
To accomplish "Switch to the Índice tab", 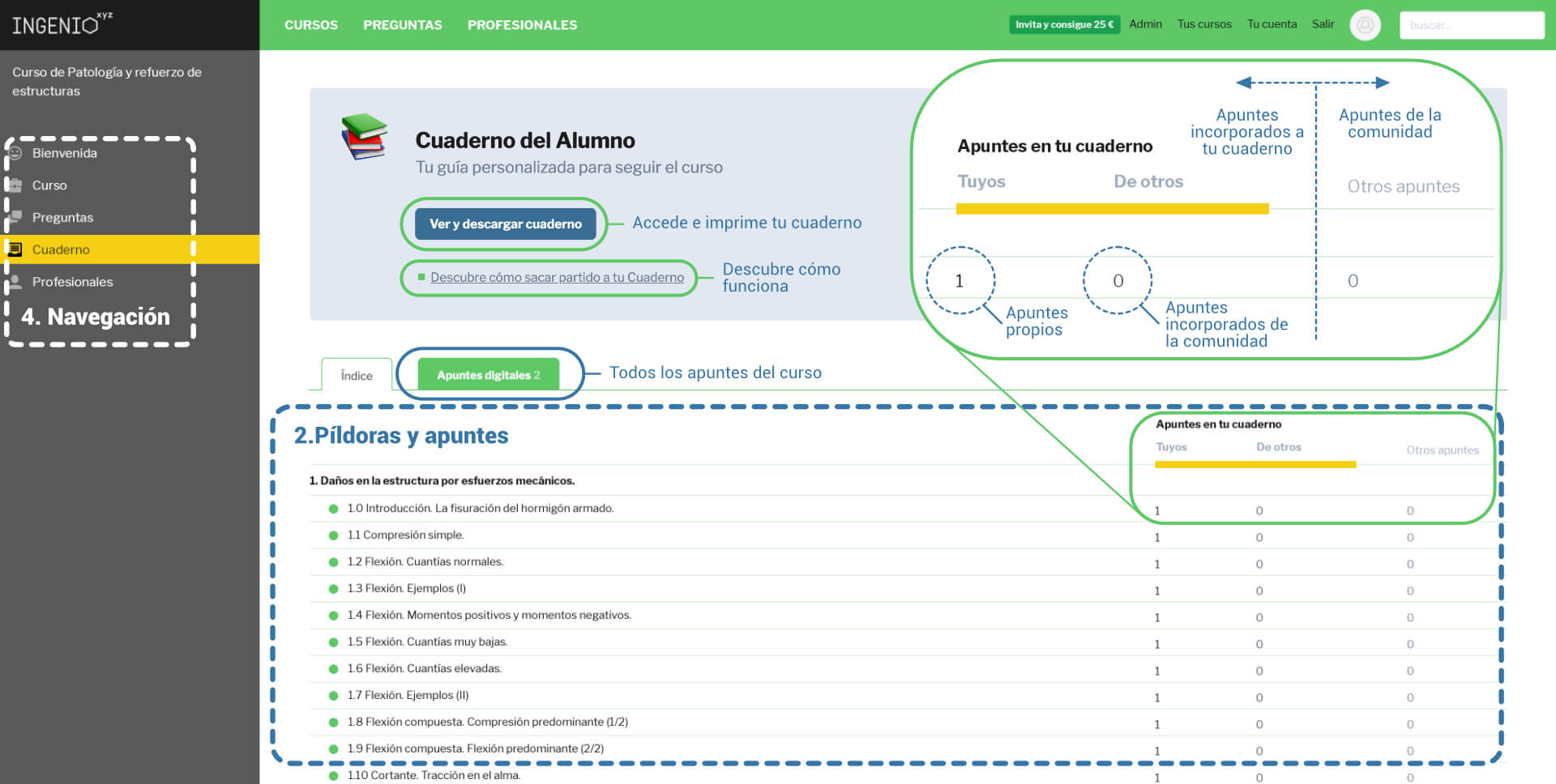I will coord(357,375).
